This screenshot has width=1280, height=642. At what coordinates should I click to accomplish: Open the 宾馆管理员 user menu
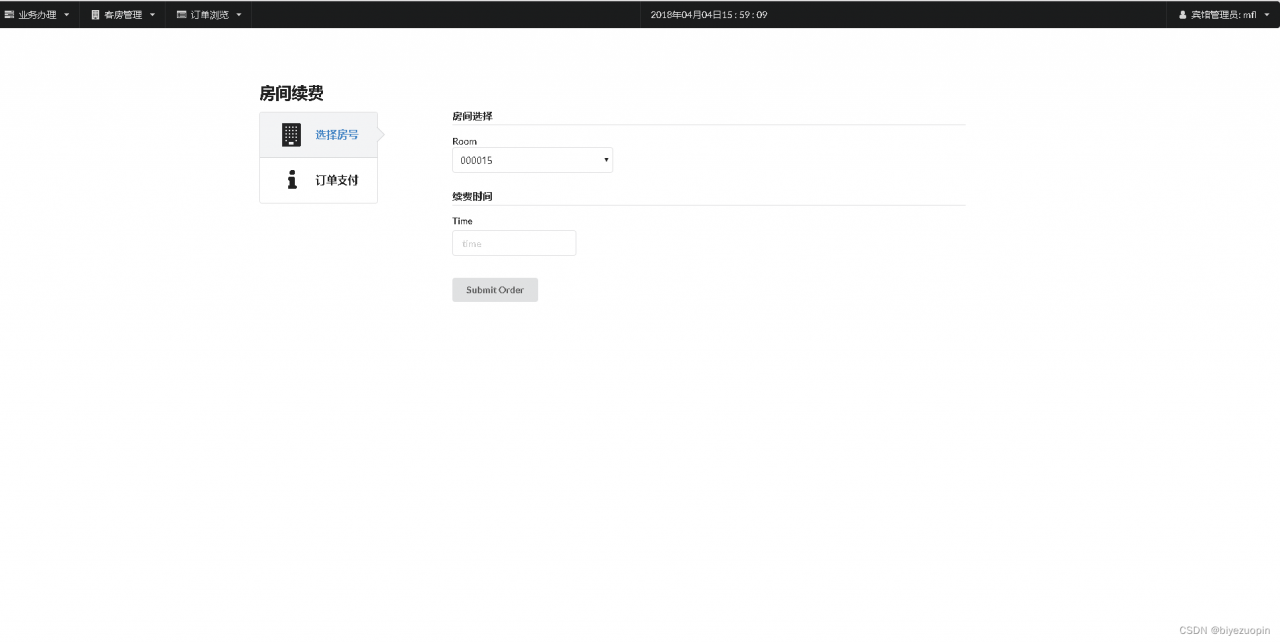click(1222, 15)
